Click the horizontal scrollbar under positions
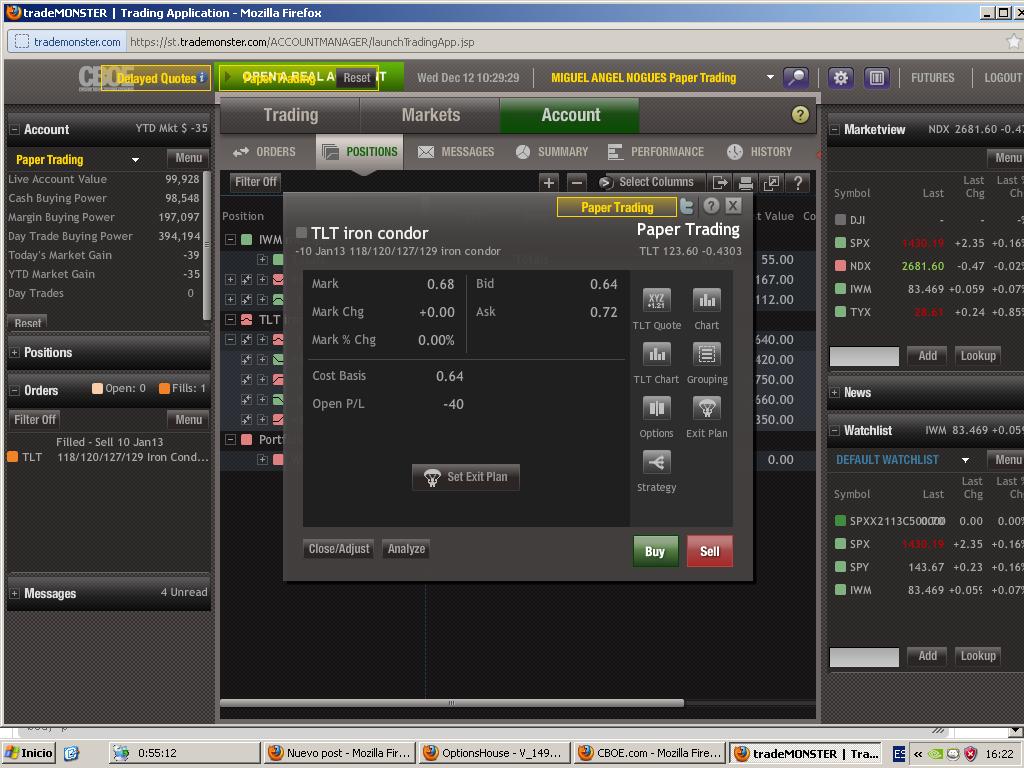The width and height of the screenshot is (1024, 768). (x=452, y=703)
